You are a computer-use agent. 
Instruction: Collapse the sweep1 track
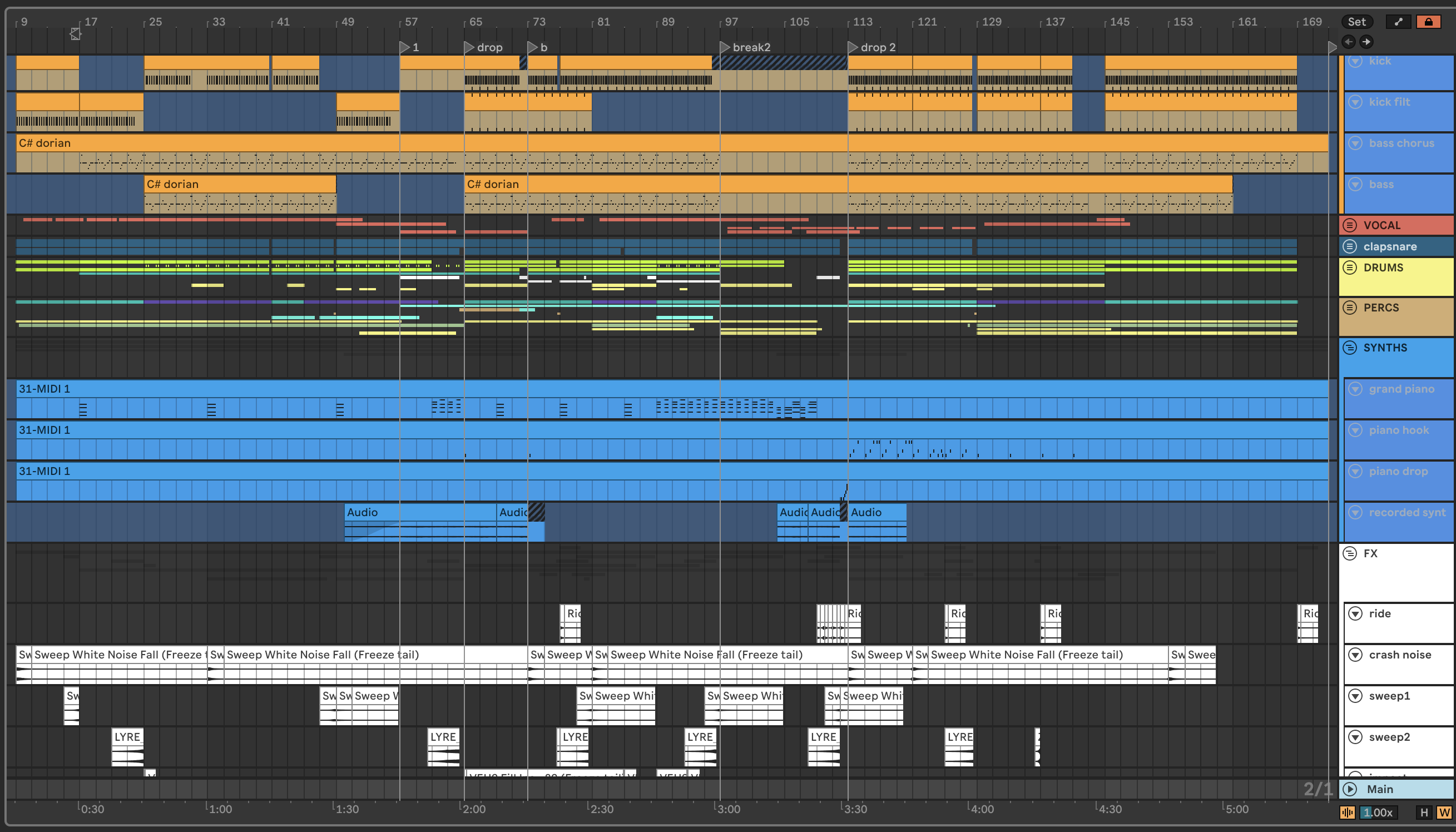pos(1355,696)
